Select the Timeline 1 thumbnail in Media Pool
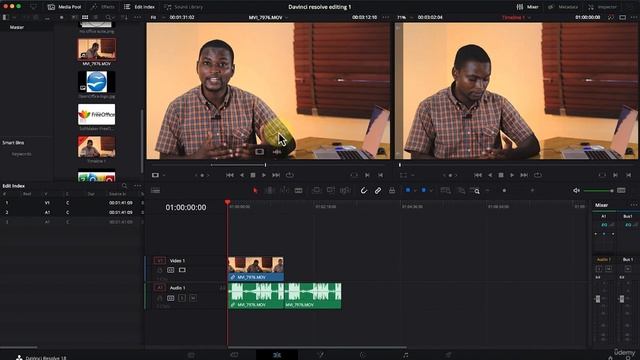This screenshot has width=640, height=360. click(x=97, y=147)
